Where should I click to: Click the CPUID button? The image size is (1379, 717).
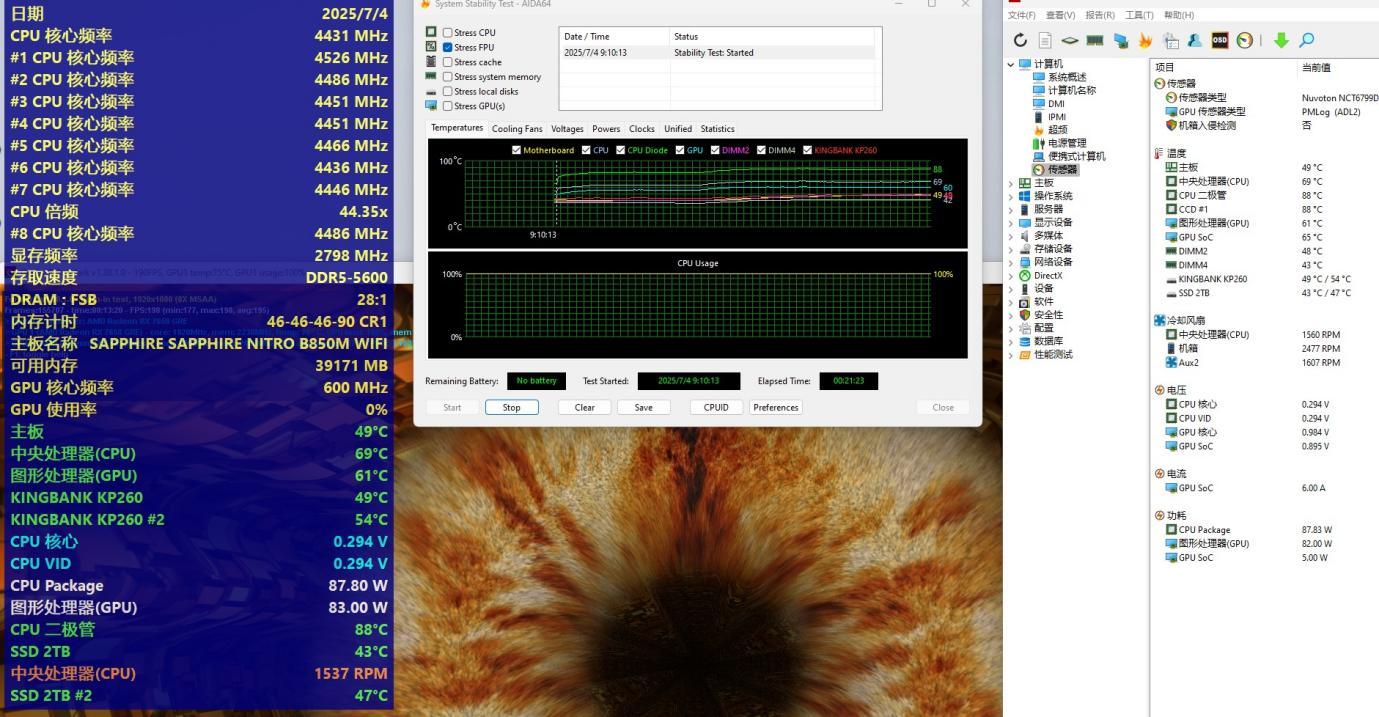[x=716, y=407]
